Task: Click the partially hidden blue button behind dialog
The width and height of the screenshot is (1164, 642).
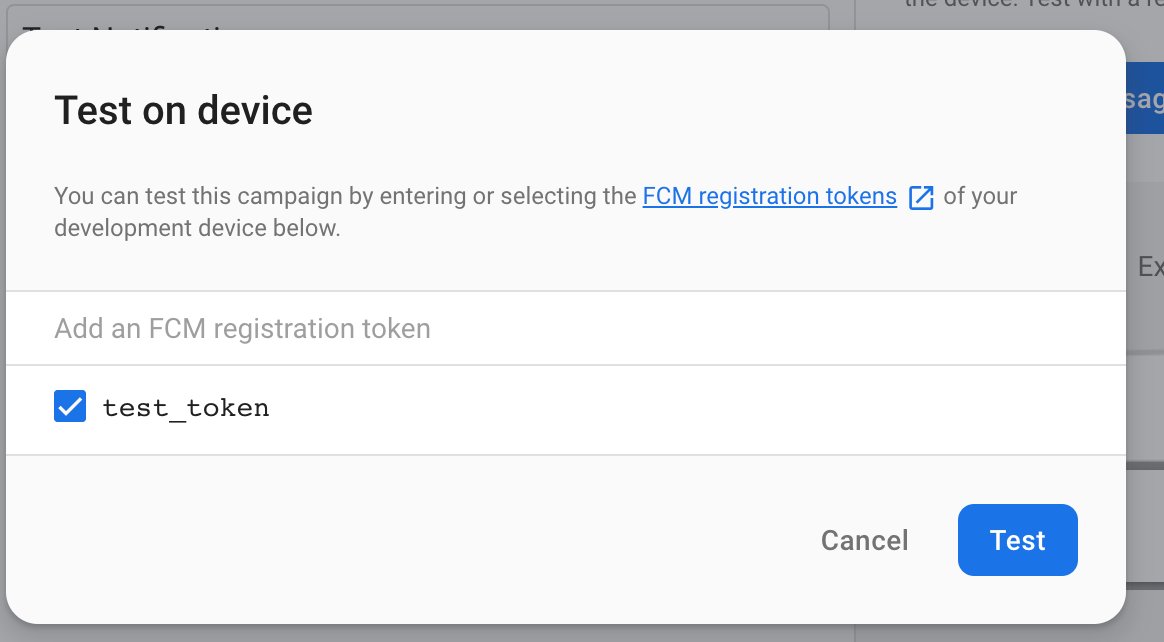Action: tap(1145, 98)
